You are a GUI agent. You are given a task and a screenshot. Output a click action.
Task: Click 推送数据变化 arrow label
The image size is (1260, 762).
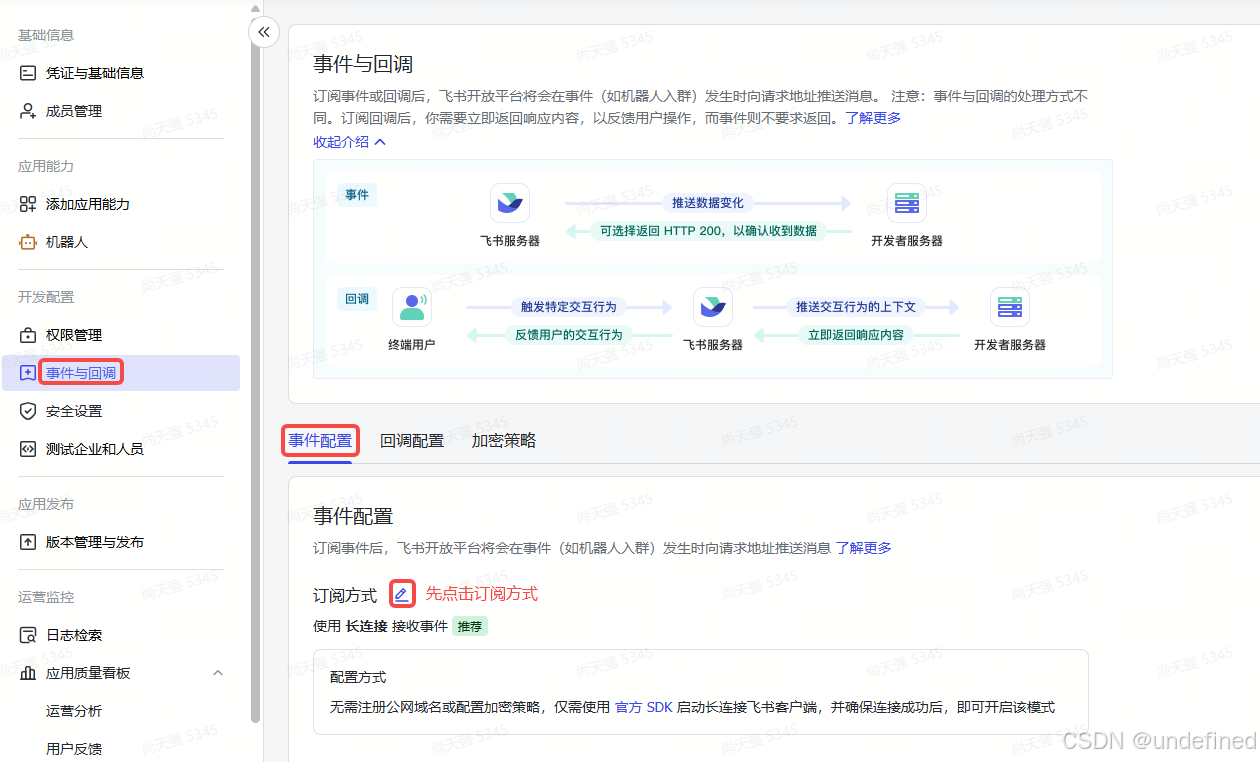pyautogui.click(x=708, y=203)
